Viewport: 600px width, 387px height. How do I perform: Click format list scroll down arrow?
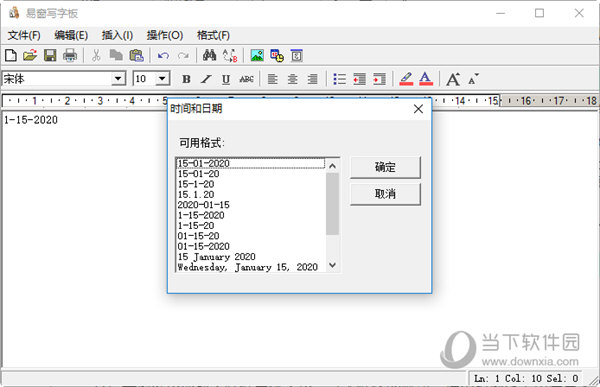tap(333, 265)
